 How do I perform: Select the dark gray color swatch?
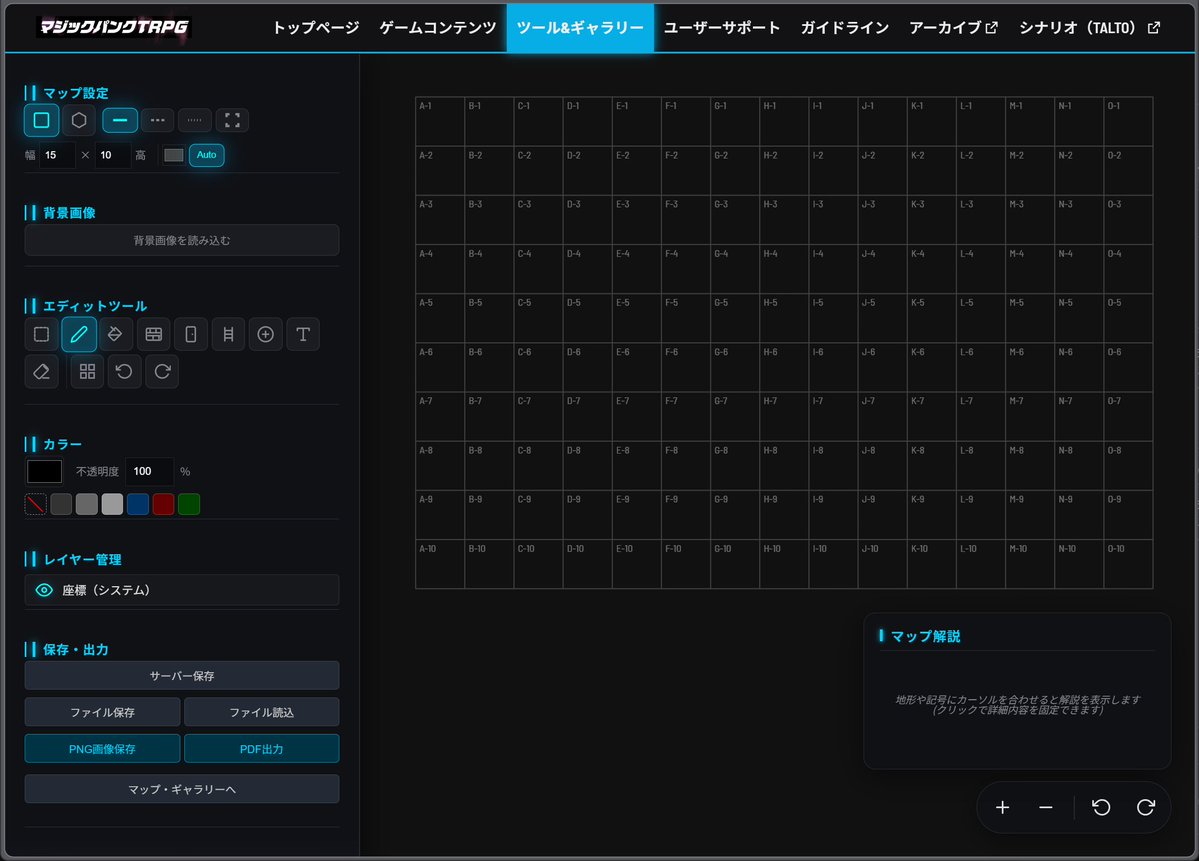click(61, 504)
